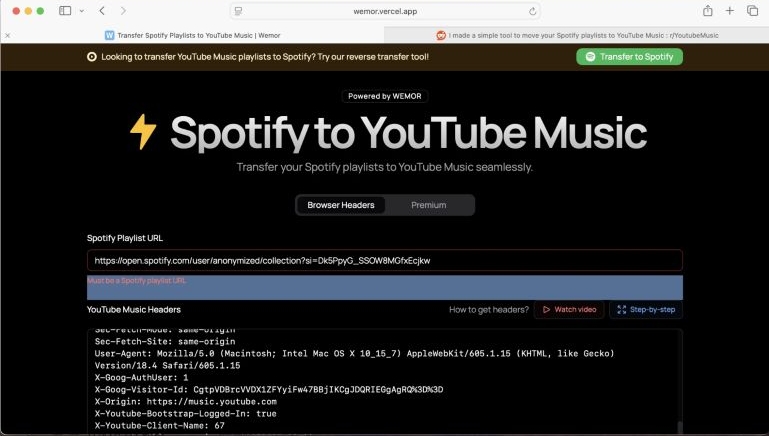This screenshot has width=769, height=436.
Task: Click the yellow lightning bolt icon
Action: 143,131
